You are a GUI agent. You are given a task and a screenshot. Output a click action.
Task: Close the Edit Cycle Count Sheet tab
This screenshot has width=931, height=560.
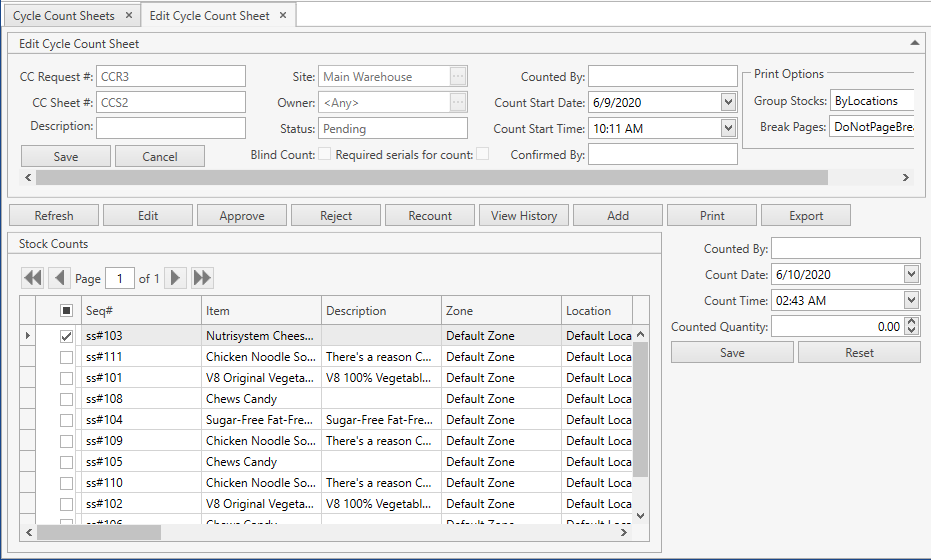click(283, 16)
